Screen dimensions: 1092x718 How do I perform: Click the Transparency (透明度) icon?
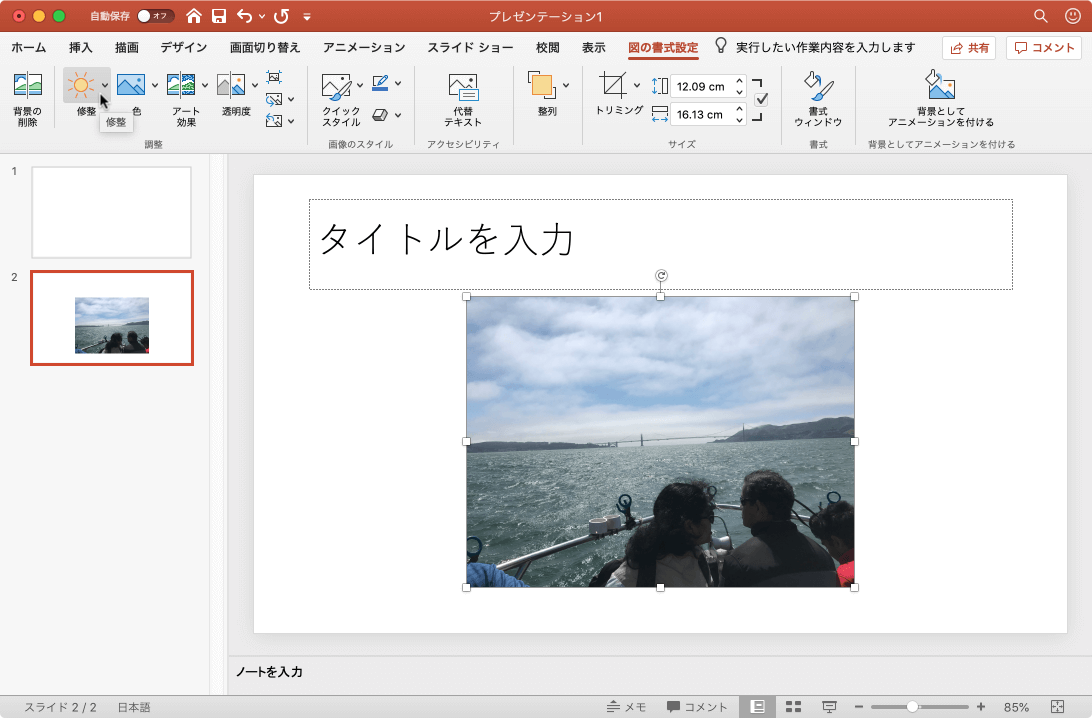pos(231,87)
